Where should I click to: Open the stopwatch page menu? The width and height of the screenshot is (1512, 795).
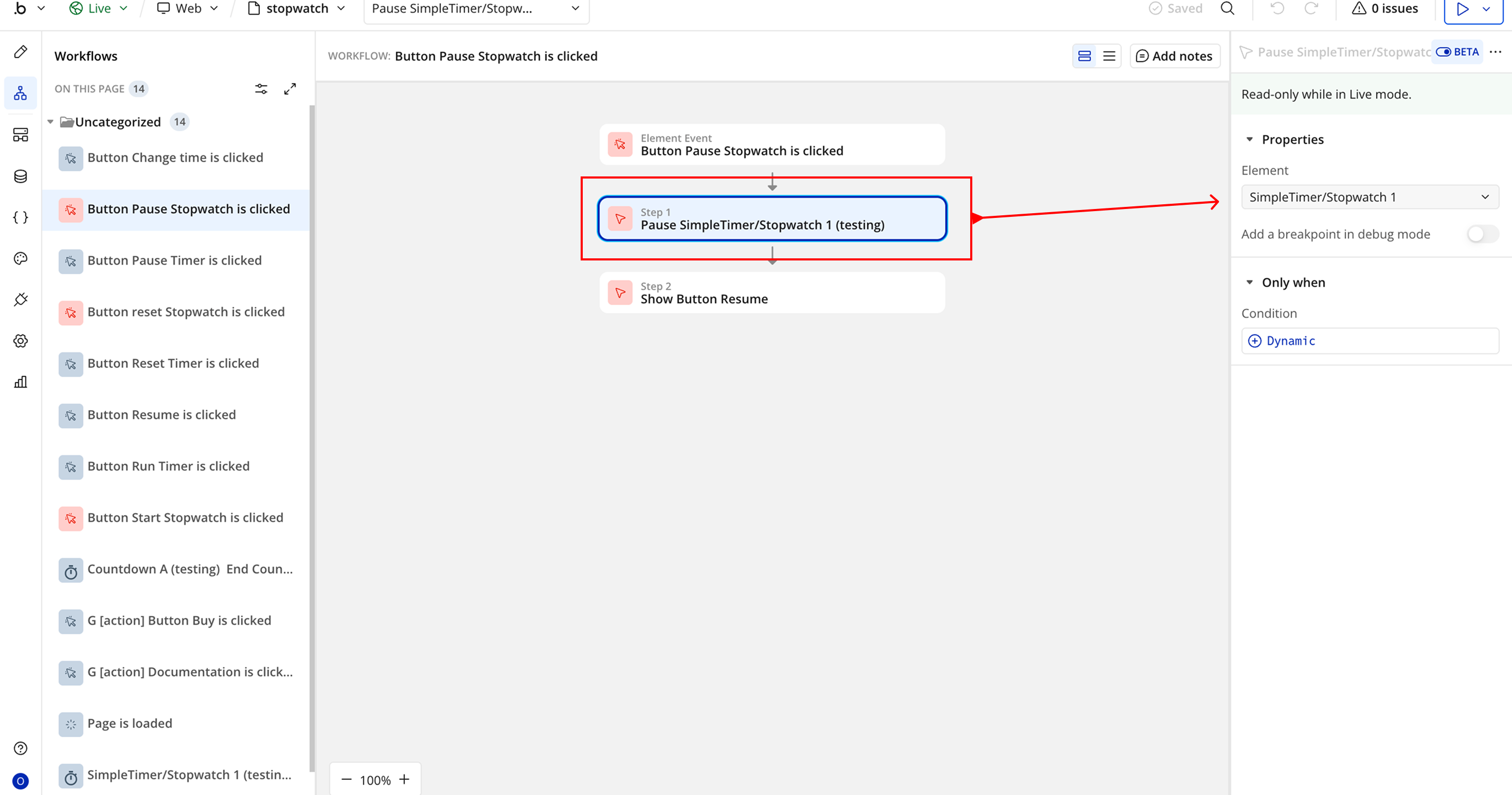coord(297,8)
